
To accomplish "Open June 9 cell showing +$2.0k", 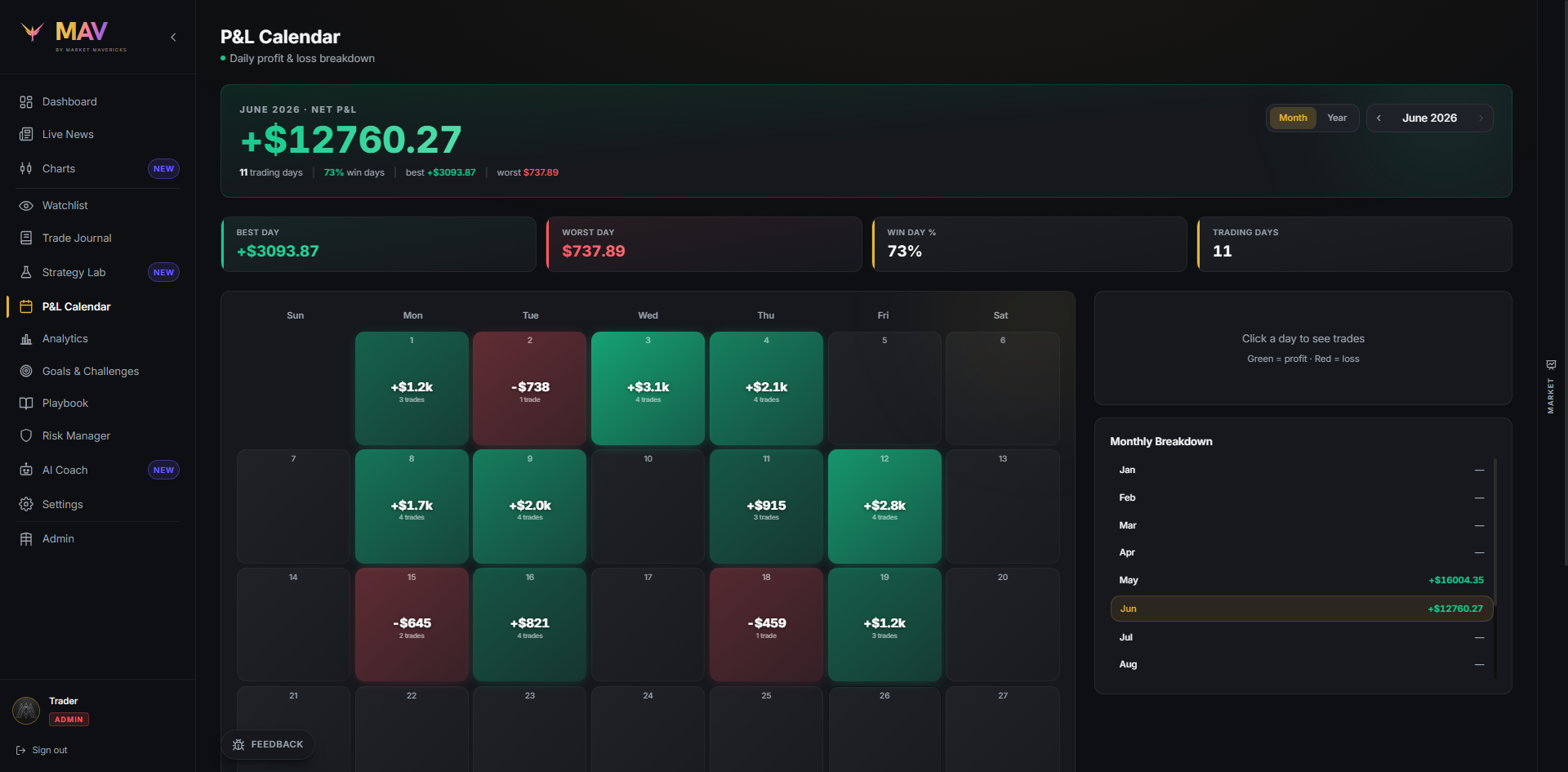I will coord(530,506).
